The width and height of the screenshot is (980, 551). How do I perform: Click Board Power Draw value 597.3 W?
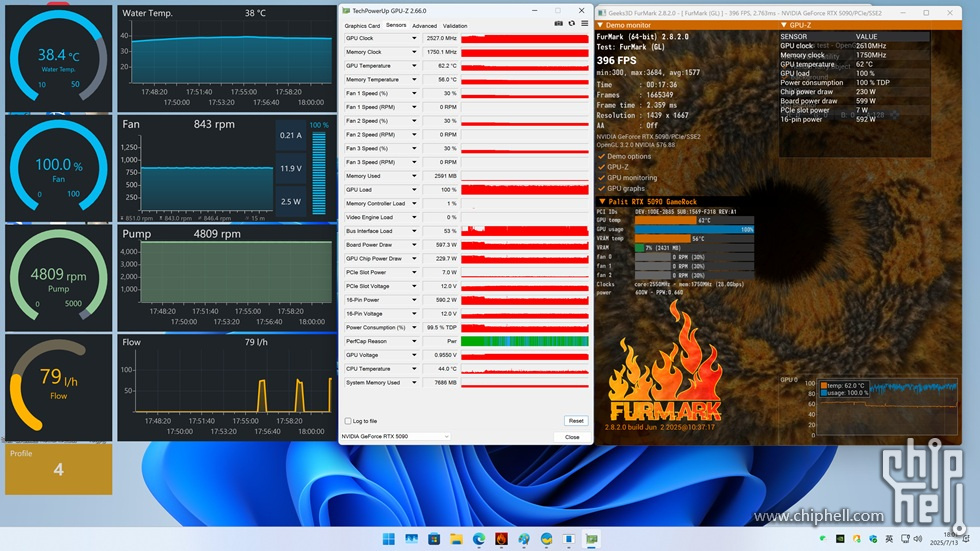[x=441, y=244]
